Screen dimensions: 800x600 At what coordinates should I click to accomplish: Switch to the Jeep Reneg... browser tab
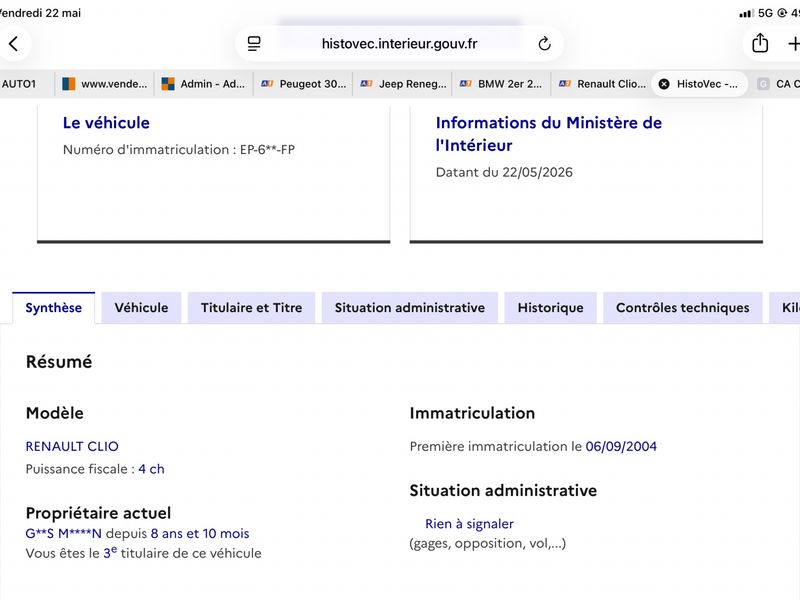tap(403, 84)
